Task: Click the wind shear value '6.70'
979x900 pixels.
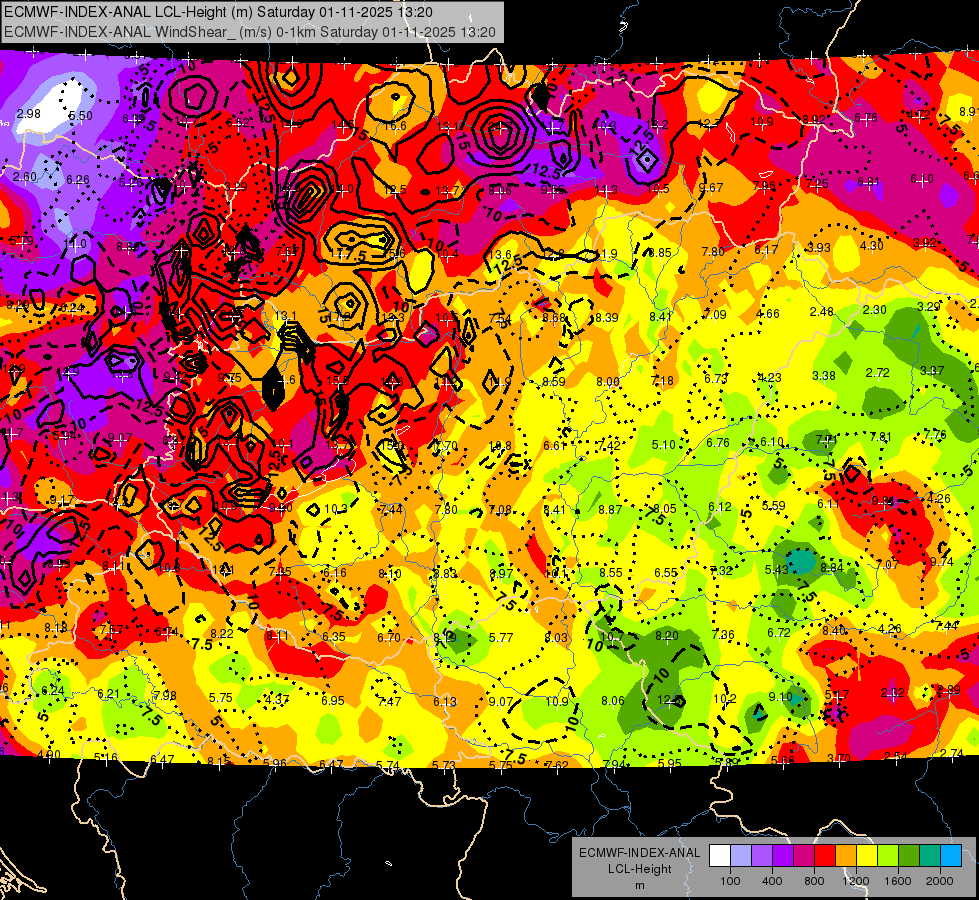Action: [389, 637]
